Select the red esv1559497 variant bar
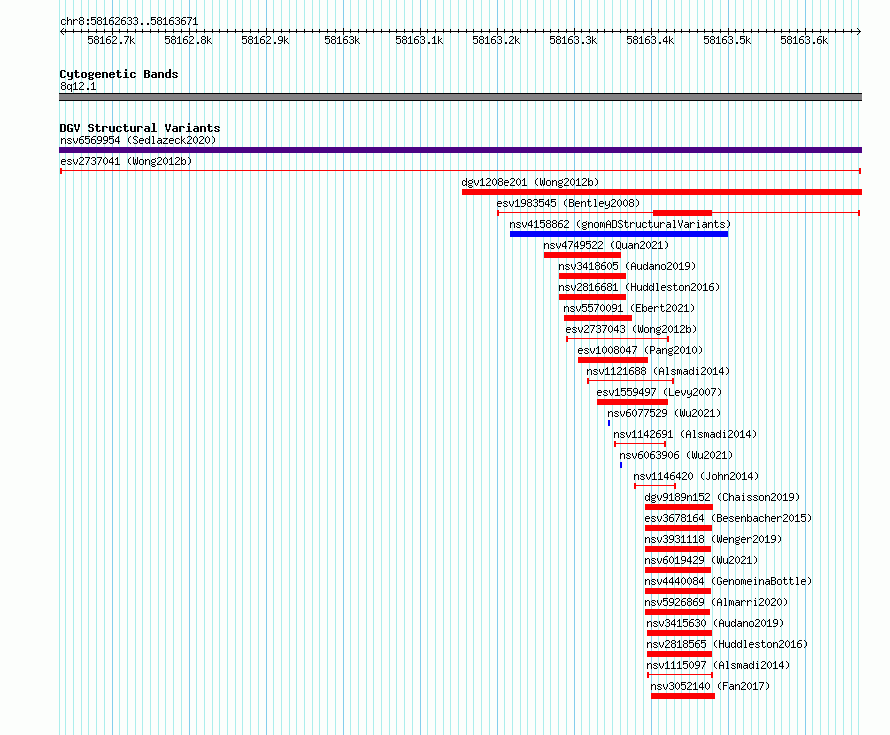The height and width of the screenshot is (735, 890). coord(632,402)
